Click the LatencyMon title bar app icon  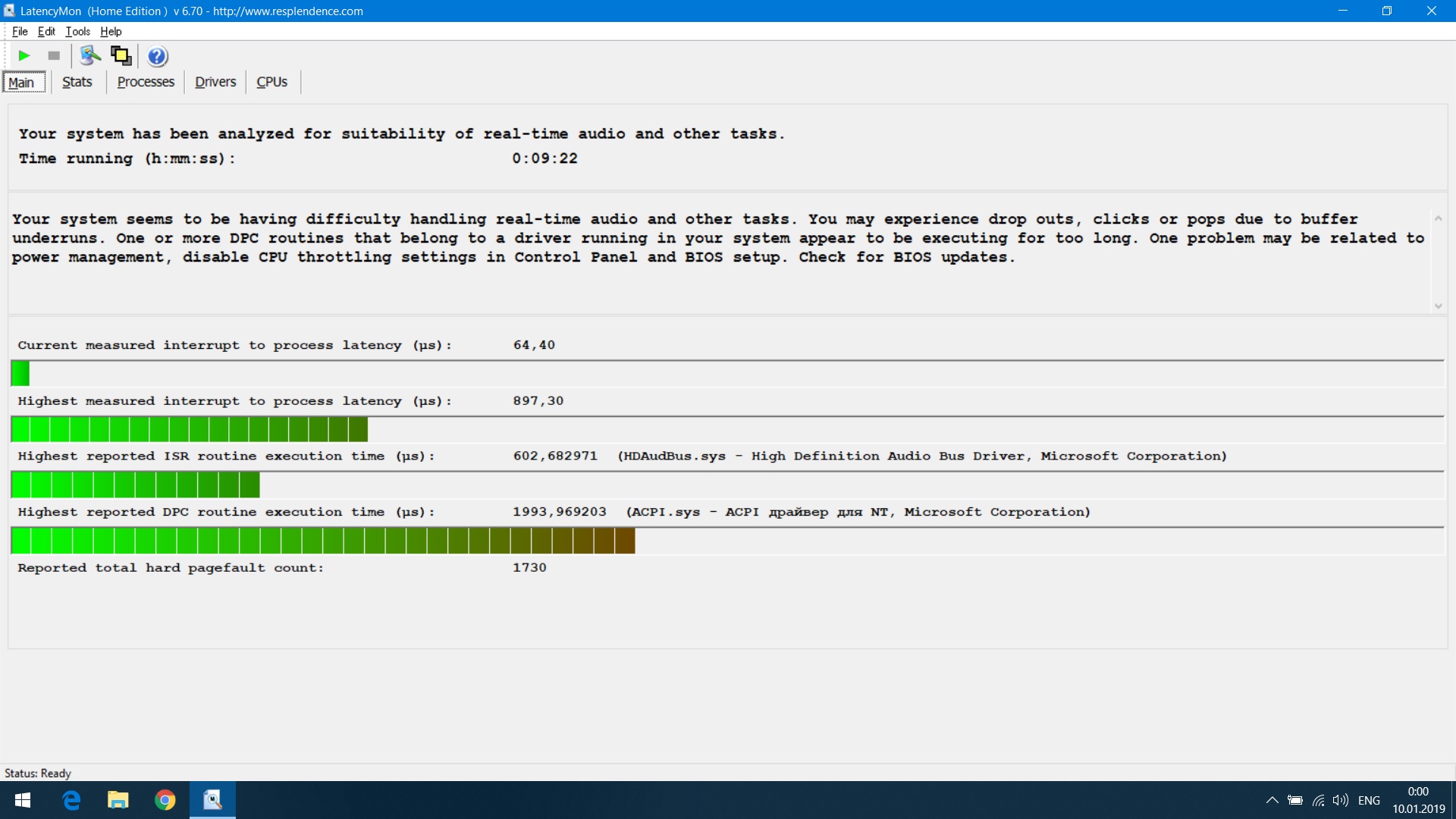pyautogui.click(x=9, y=11)
